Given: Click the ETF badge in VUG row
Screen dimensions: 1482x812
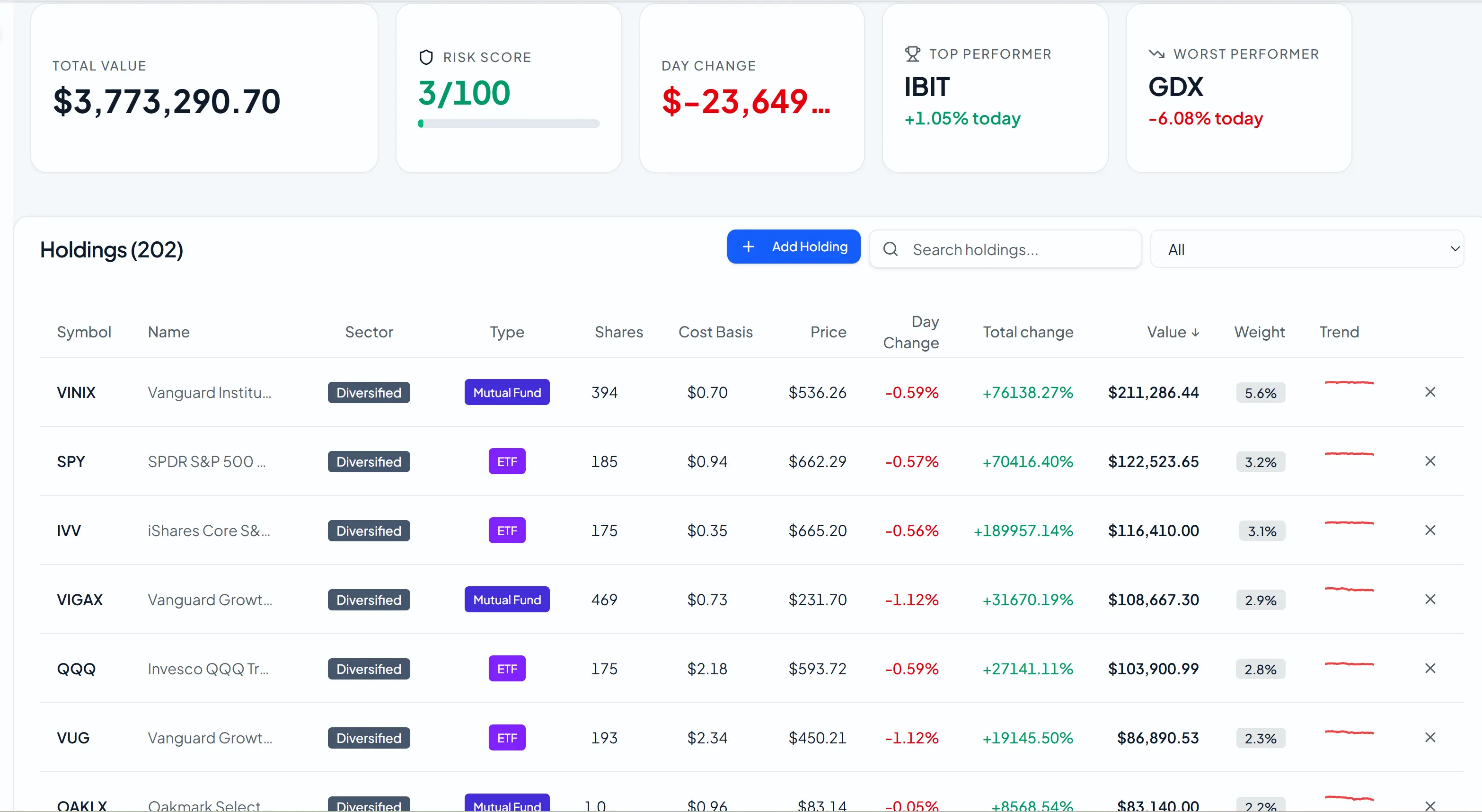Looking at the screenshot, I should (x=507, y=737).
